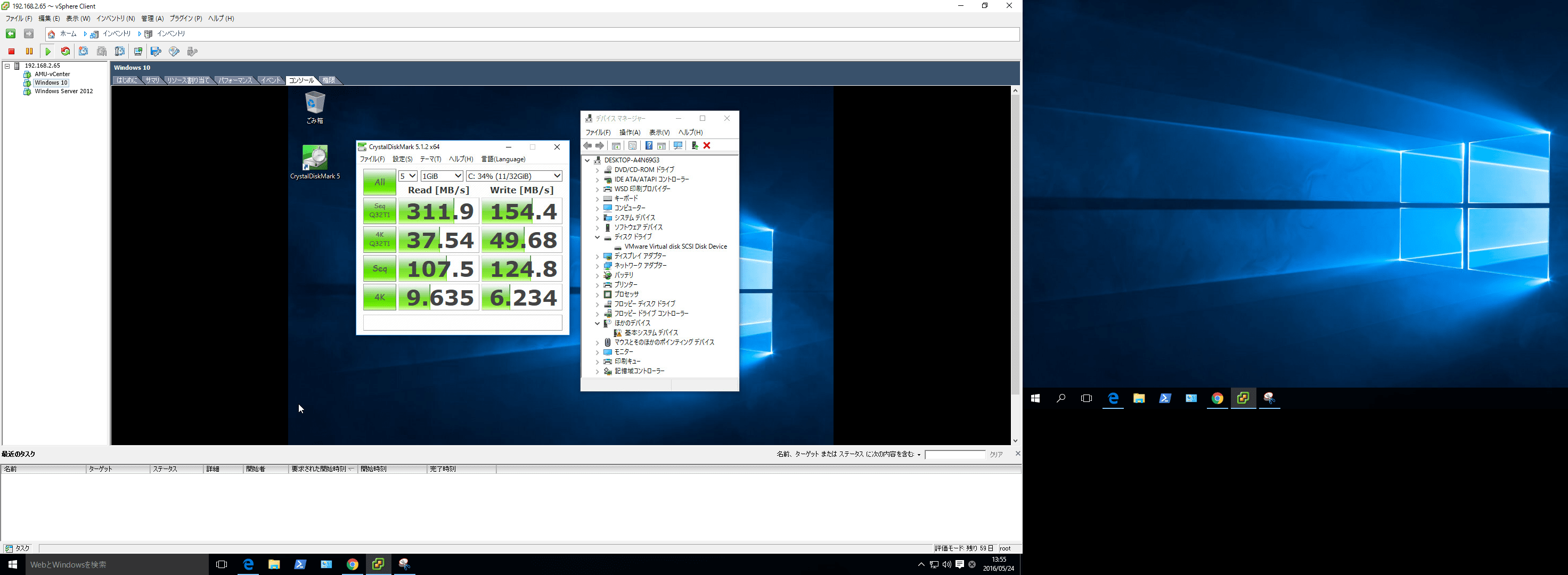Image resolution: width=1568 pixels, height=575 pixels.
Task: Click Device Manager properties toolbar icon
Action: [x=632, y=146]
